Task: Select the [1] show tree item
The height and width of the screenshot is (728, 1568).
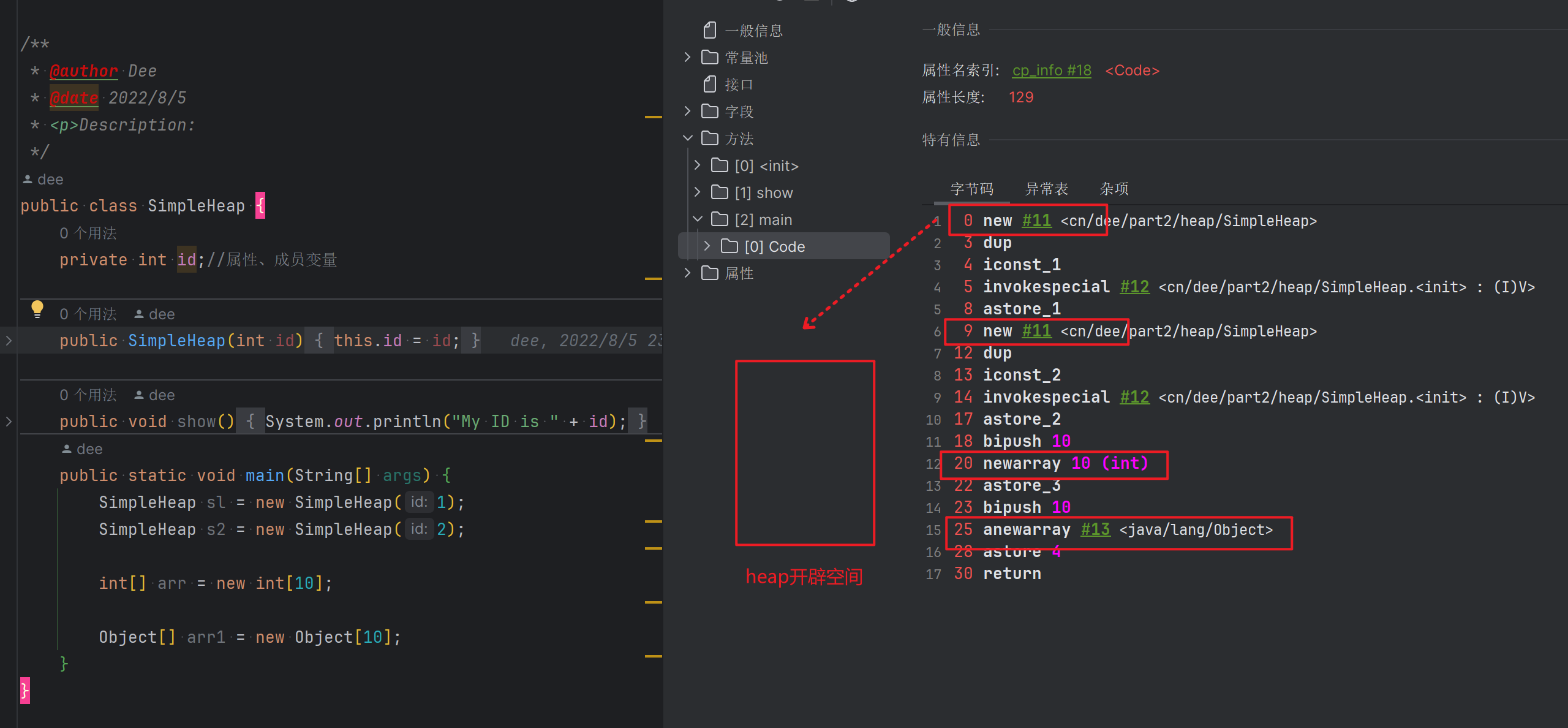Action: tap(763, 192)
